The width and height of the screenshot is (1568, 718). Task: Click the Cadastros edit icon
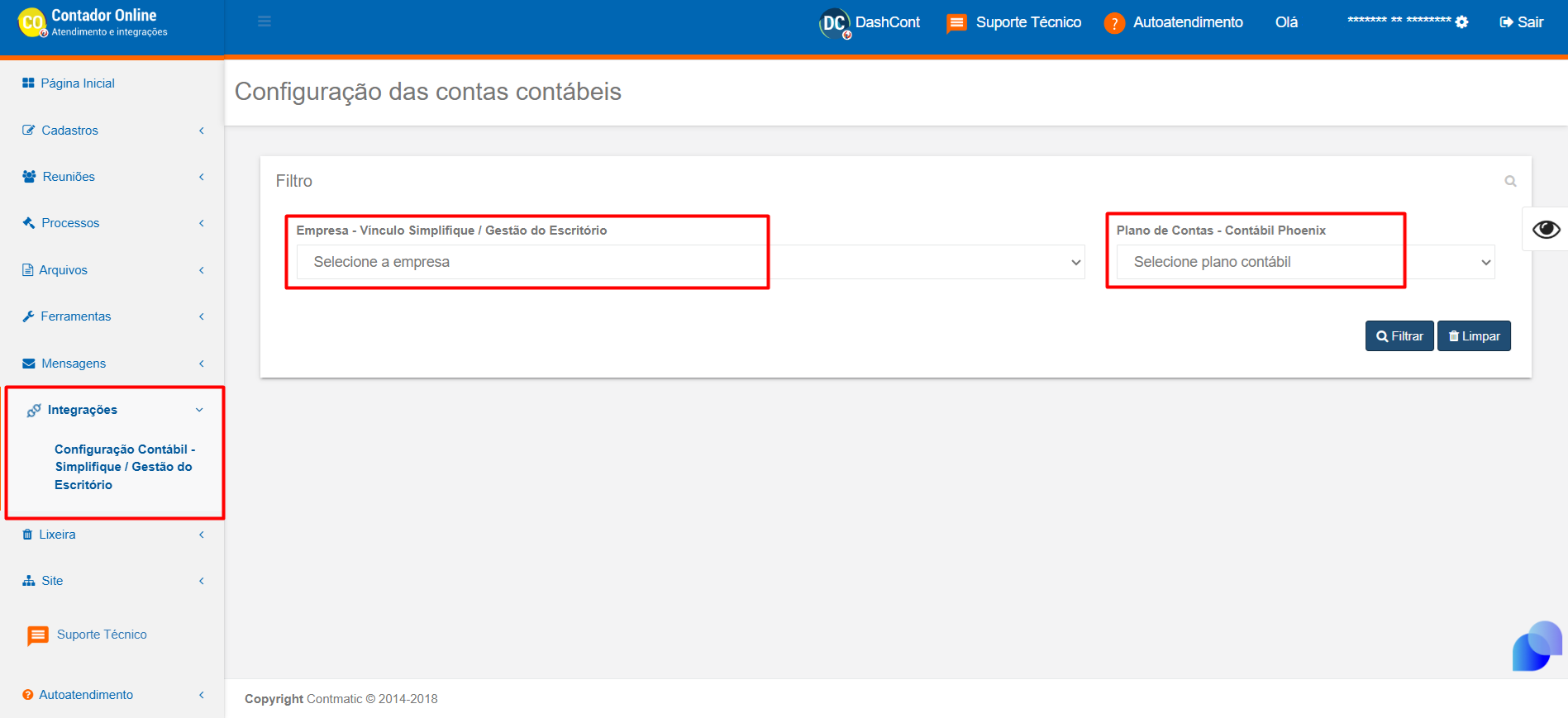coord(29,130)
